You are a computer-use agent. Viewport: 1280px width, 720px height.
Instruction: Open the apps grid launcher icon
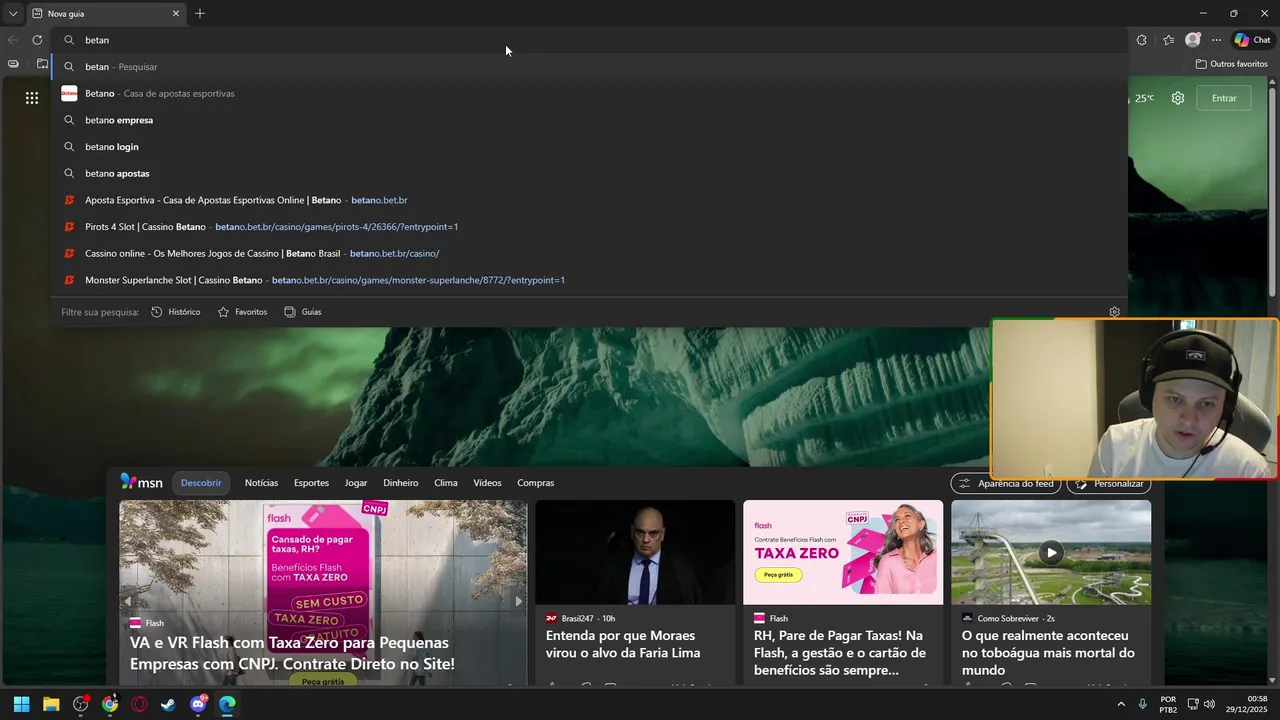(32, 98)
